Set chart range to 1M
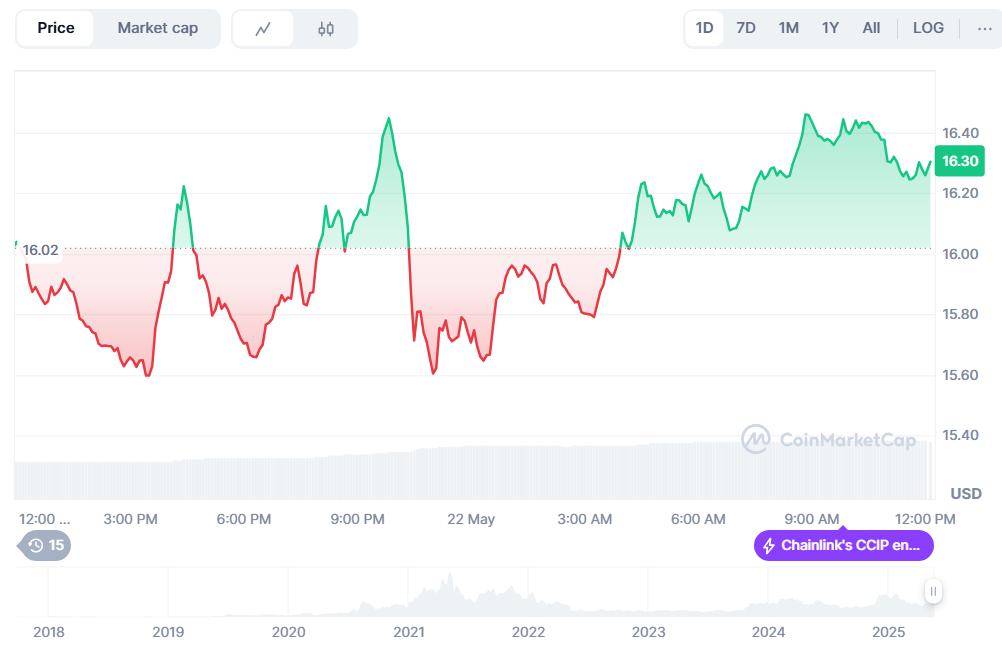Viewport: 1002px width, 666px height. (788, 28)
